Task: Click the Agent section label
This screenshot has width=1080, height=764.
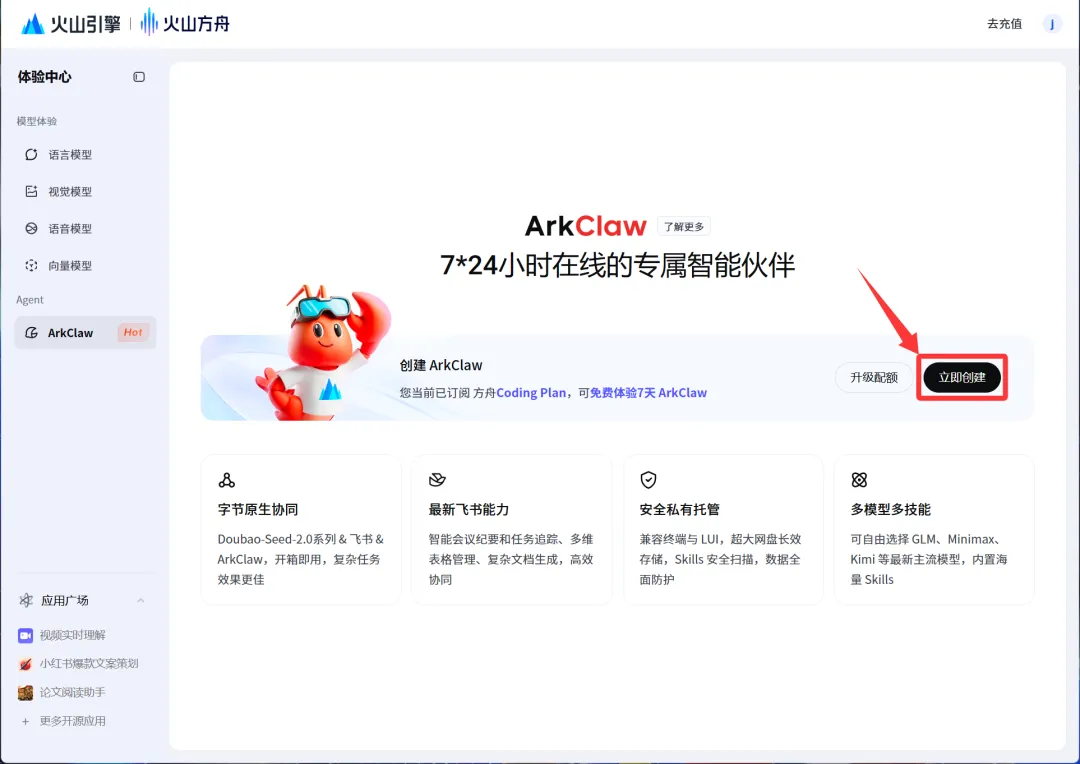Action: [30, 300]
